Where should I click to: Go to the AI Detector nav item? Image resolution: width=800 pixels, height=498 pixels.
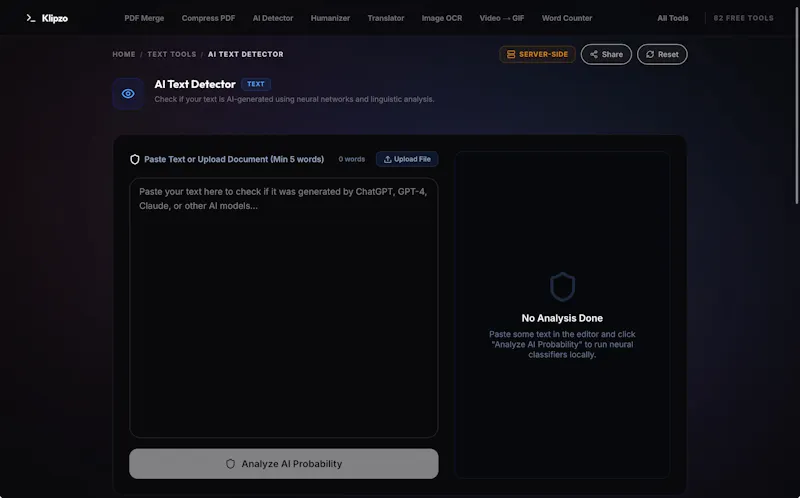pyautogui.click(x=273, y=18)
